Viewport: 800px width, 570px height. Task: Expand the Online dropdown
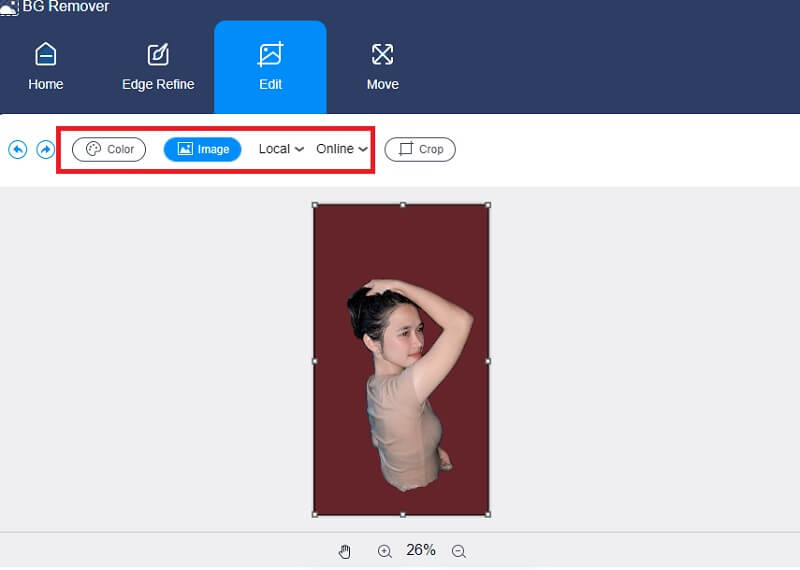(342, 149)
